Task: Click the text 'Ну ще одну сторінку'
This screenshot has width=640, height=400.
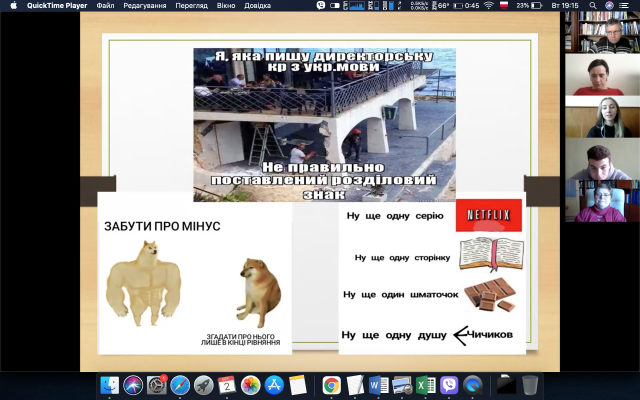Action: [402, 258]
